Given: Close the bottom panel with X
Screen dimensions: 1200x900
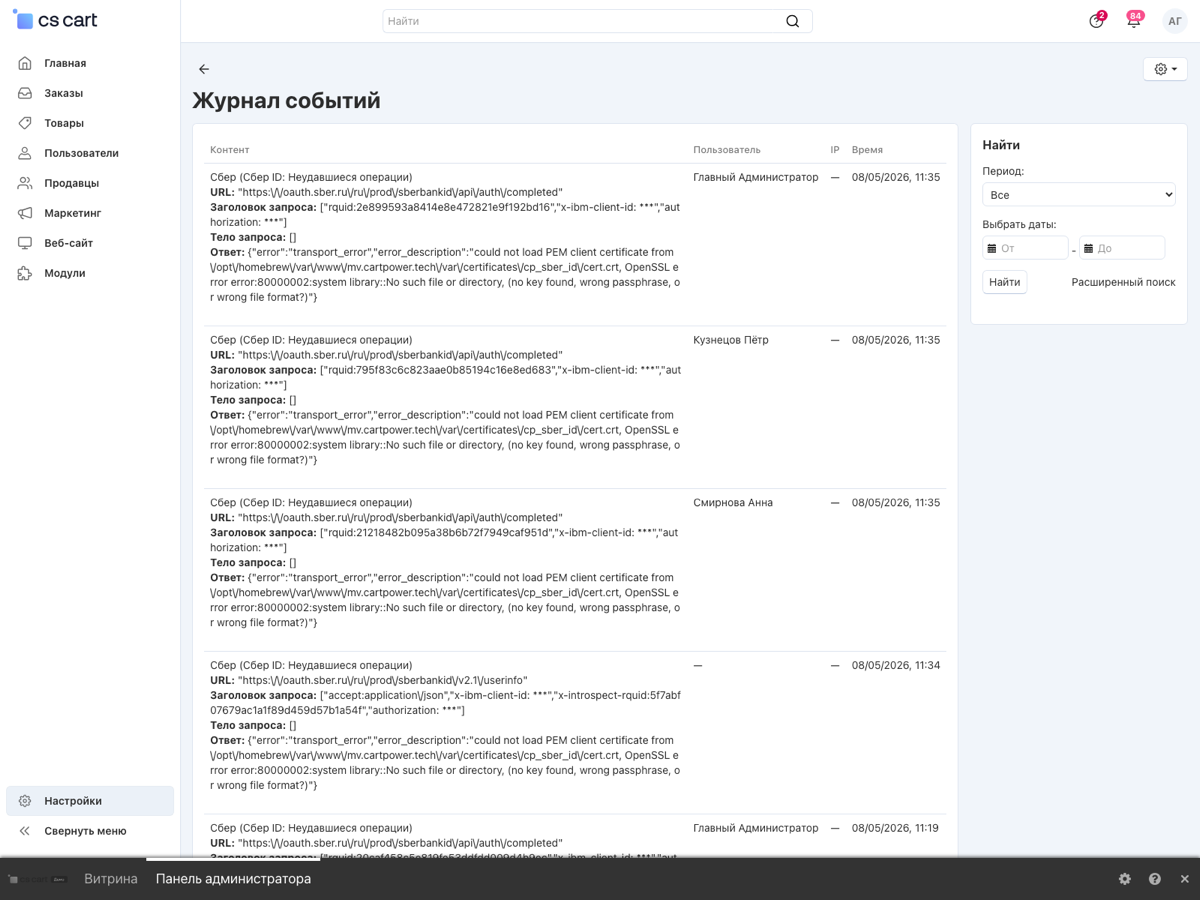Looking at the screenshot, I should click(1185, 879).
